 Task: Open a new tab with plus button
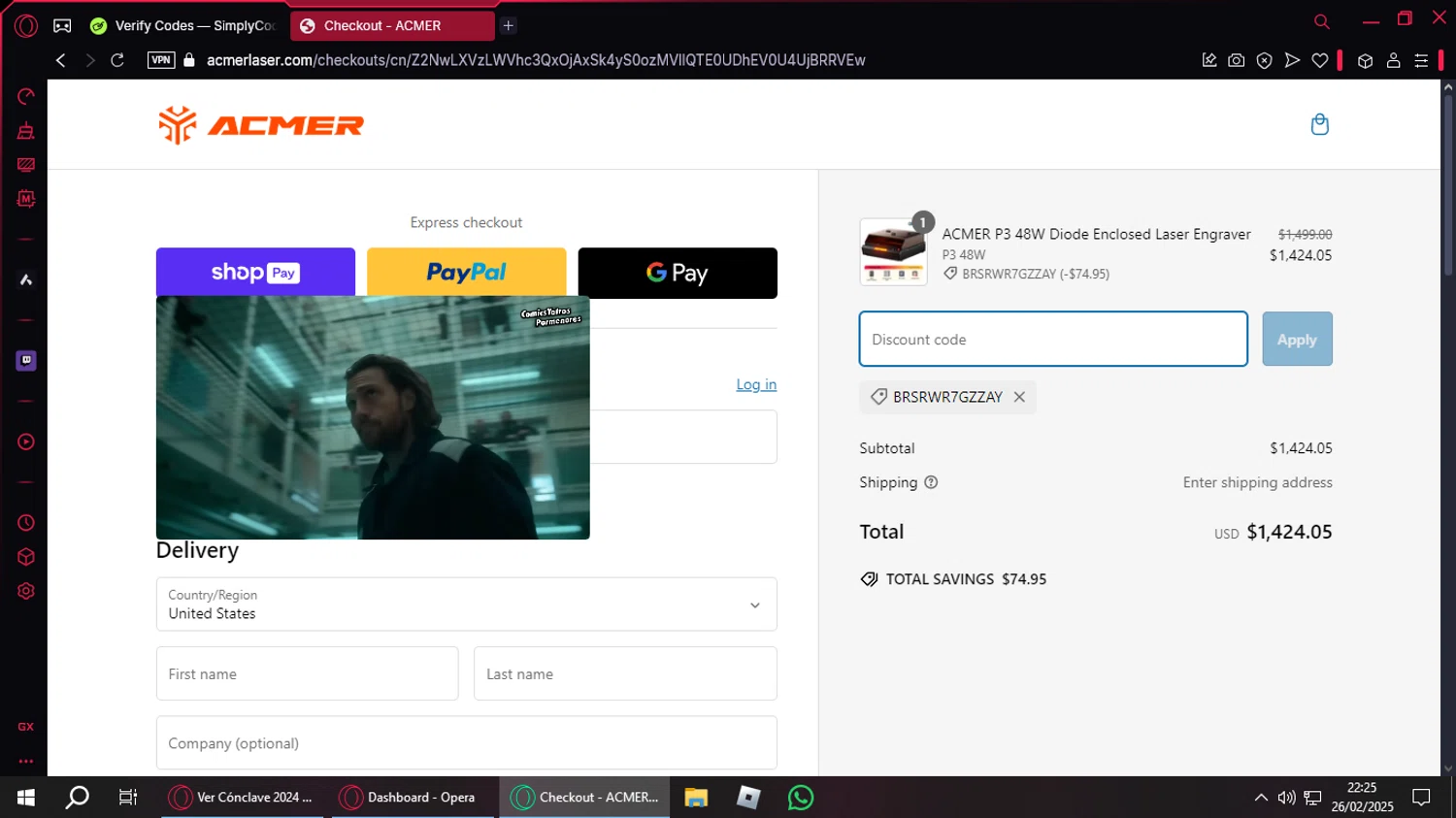click(508, 26)
